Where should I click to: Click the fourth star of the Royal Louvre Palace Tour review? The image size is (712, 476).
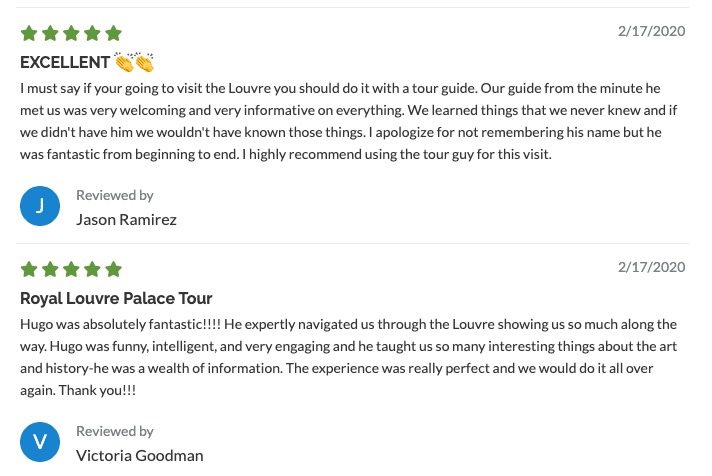point(92,269)
